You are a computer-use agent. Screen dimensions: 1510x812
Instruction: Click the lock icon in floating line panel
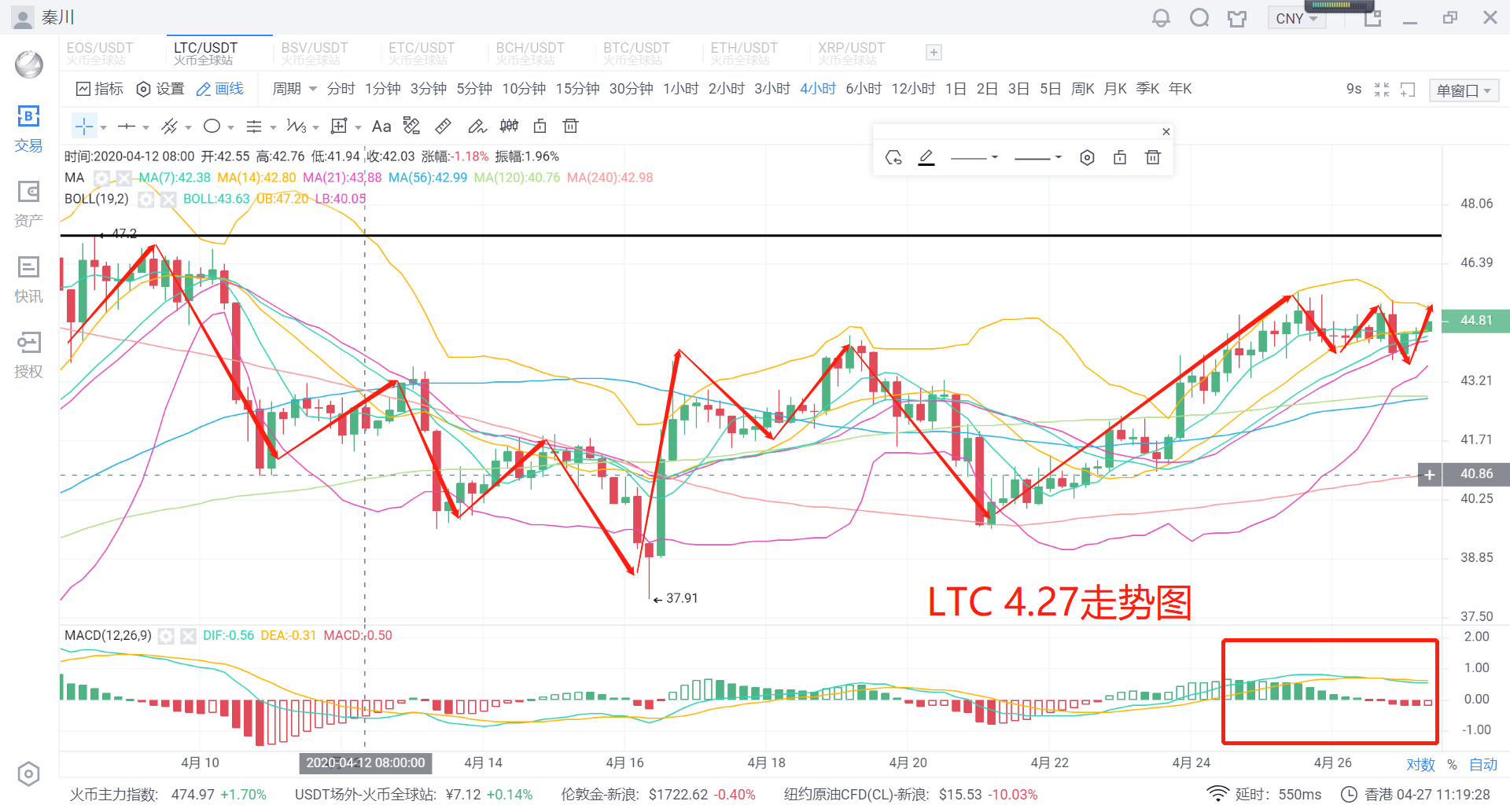pos(1120,157)
